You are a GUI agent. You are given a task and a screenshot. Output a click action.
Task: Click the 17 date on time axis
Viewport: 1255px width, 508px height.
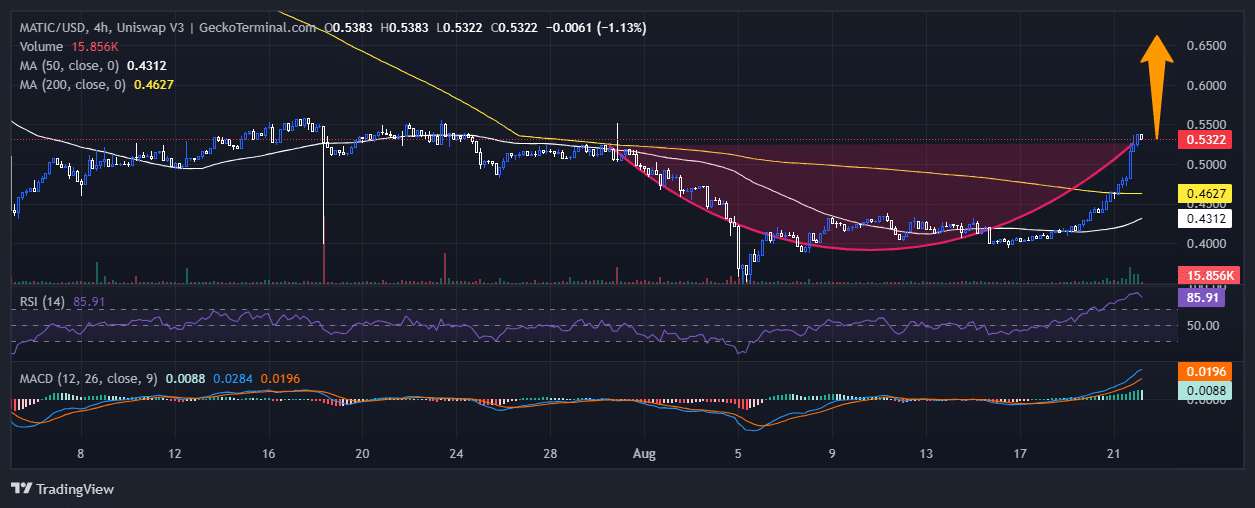click(x=1020, y=453)
